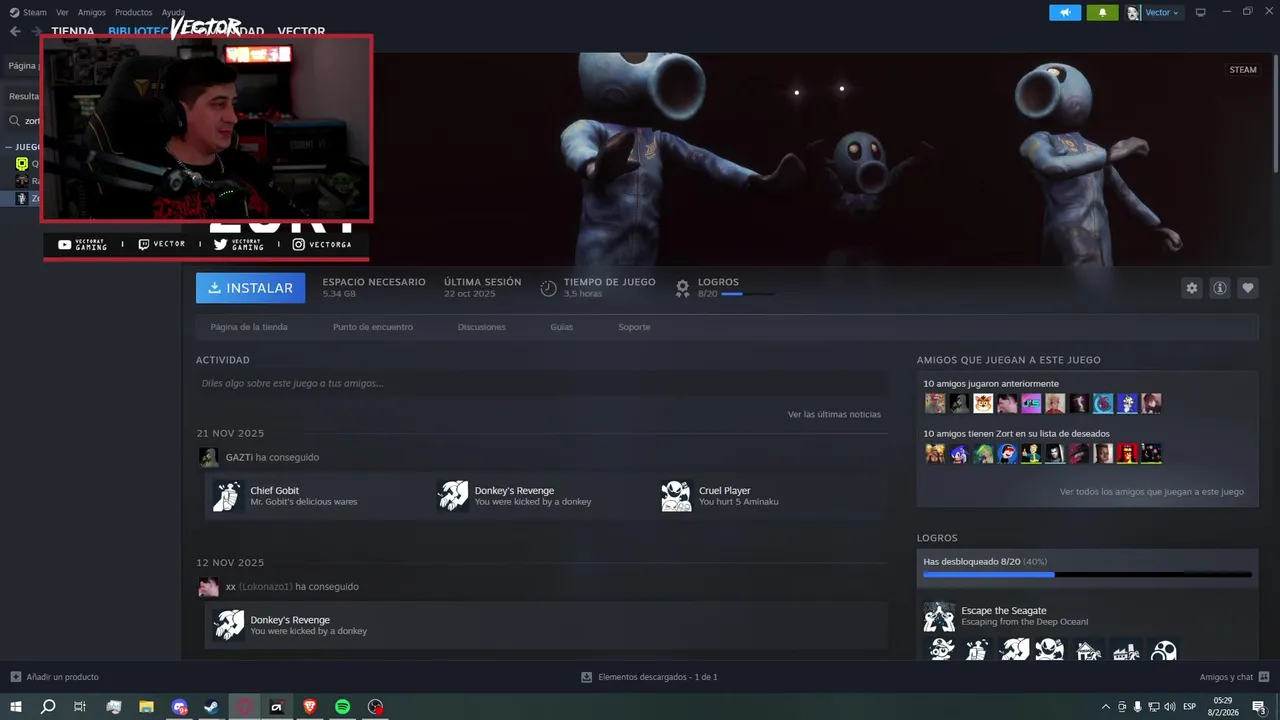Go to the TIENDA section
1280x720 pixels.
click(x=72, y=31)
